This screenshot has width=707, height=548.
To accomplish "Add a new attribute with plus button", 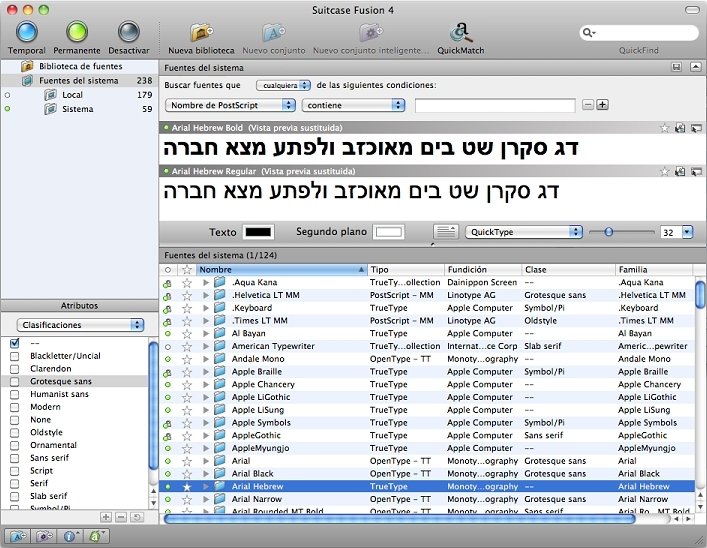I will (x=106, y=517).
